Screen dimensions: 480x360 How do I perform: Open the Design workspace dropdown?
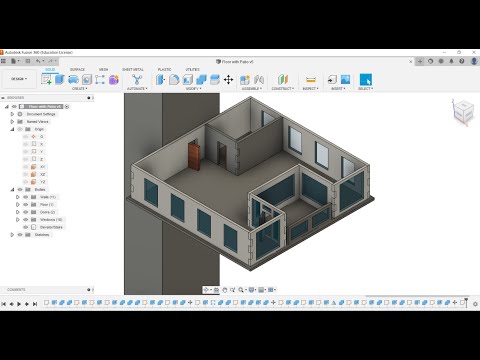pos(19,79)
